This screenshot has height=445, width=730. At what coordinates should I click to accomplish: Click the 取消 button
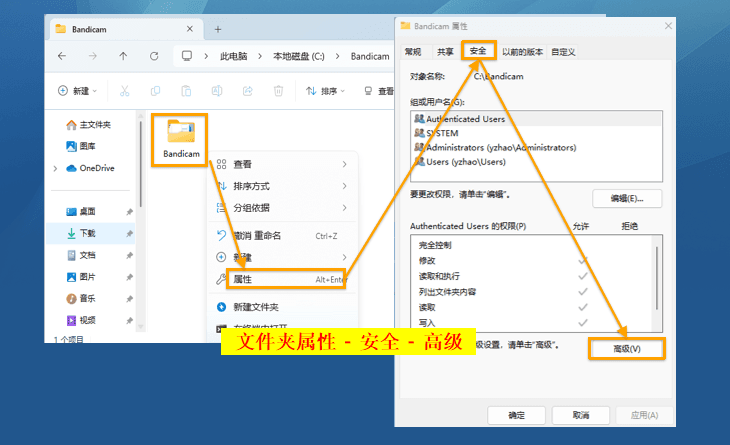581,415
